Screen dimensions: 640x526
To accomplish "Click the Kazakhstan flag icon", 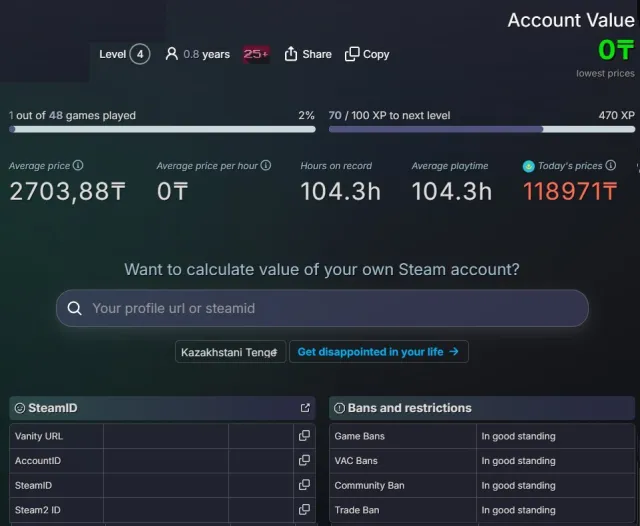I will click(529, 166).
